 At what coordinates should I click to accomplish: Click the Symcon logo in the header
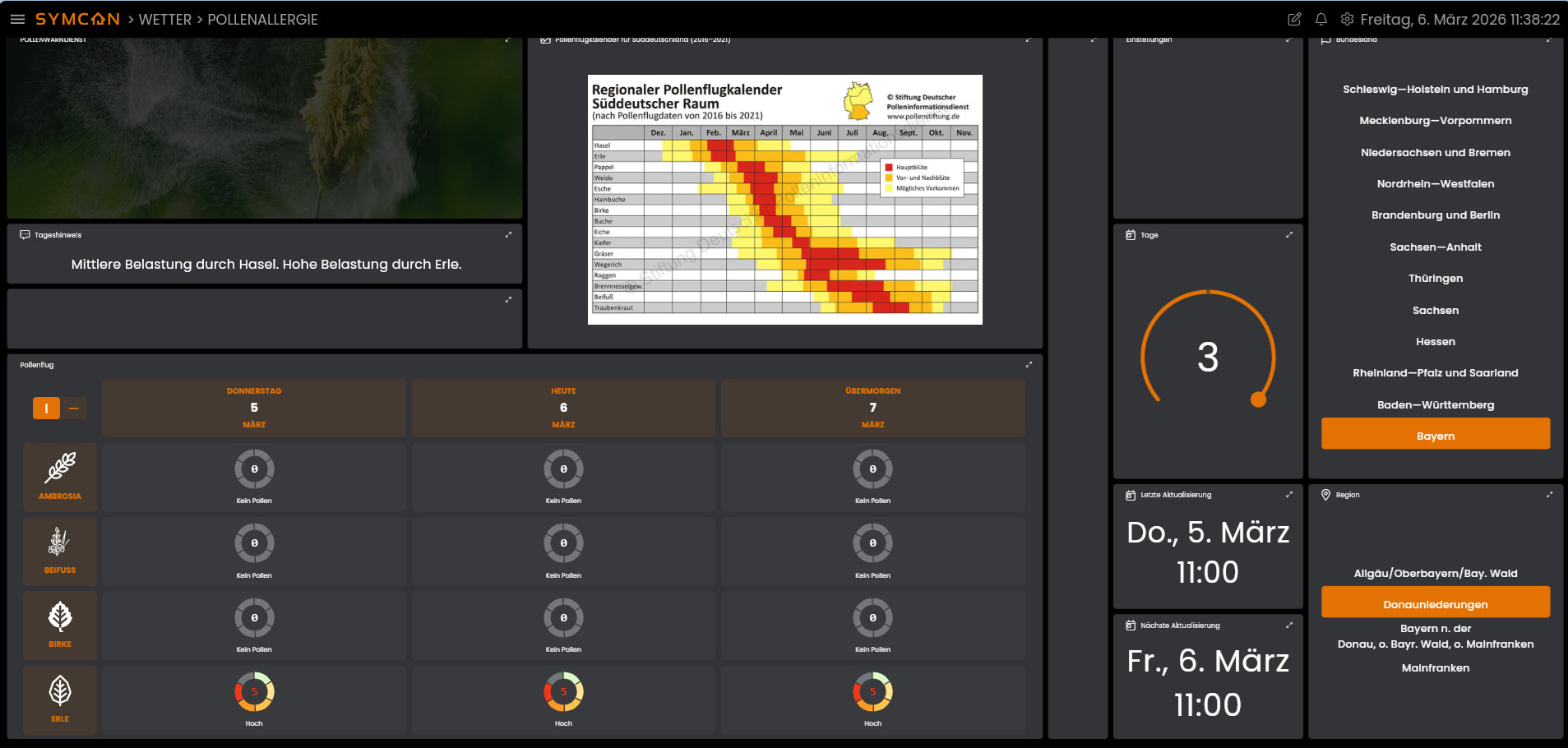77,19
